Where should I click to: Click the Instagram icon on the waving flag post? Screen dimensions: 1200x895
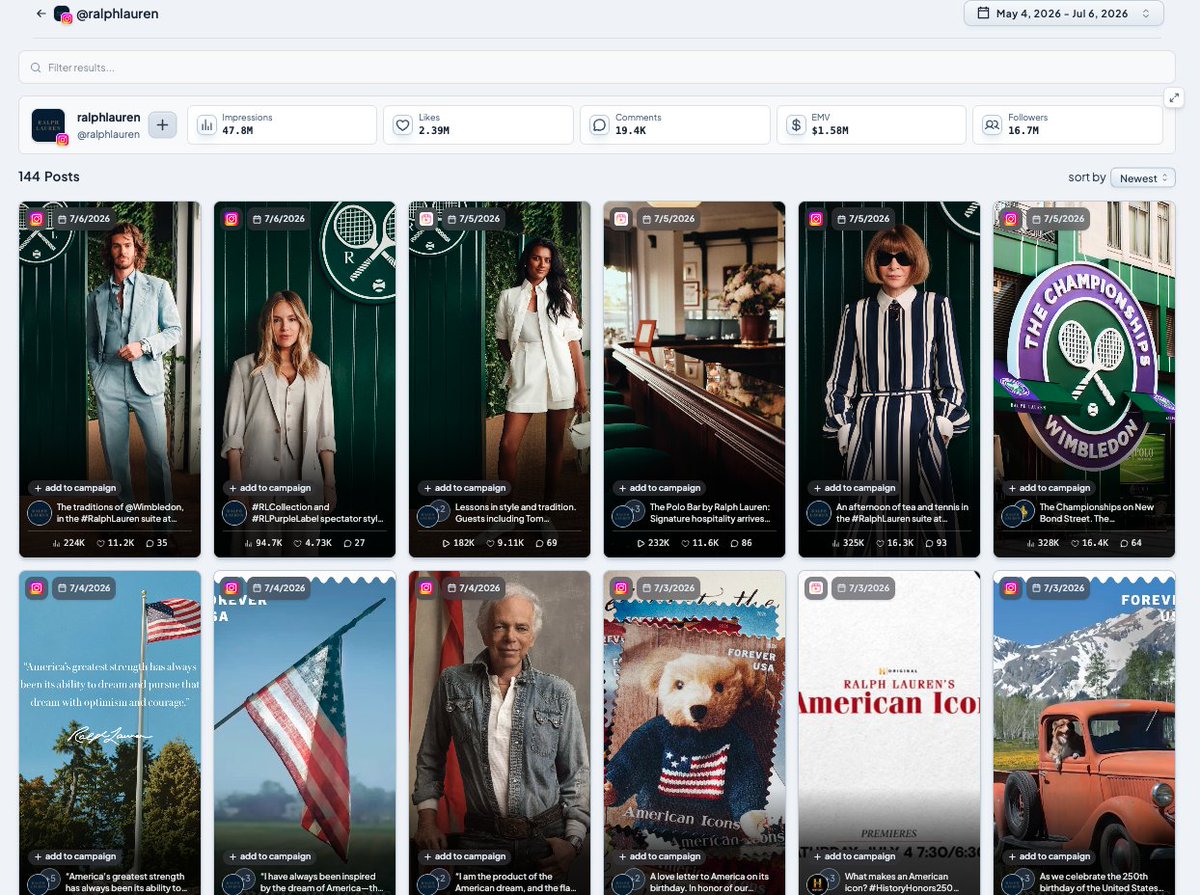[231, 588]
